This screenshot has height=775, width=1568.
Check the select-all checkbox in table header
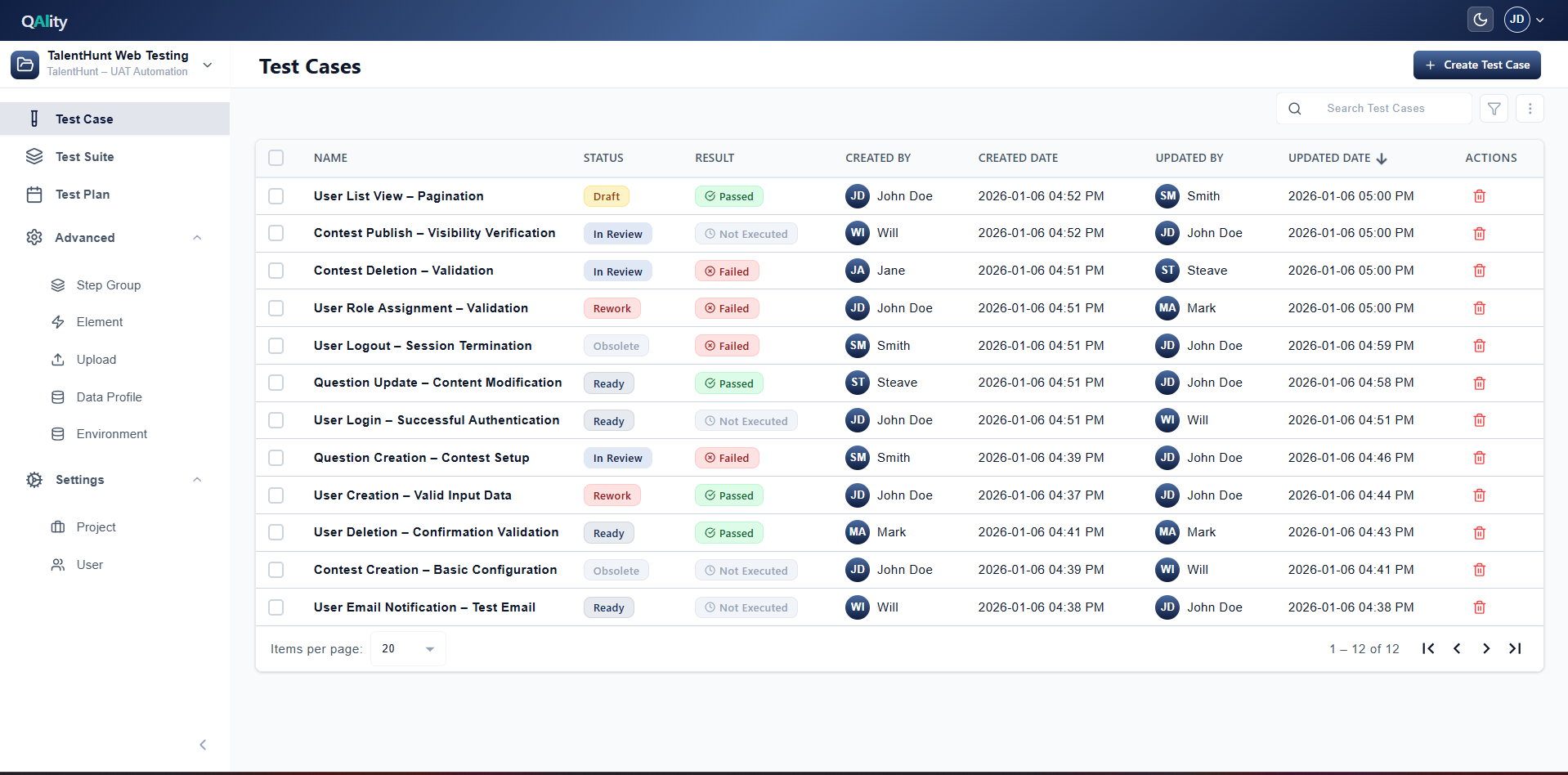click(276, 158)
